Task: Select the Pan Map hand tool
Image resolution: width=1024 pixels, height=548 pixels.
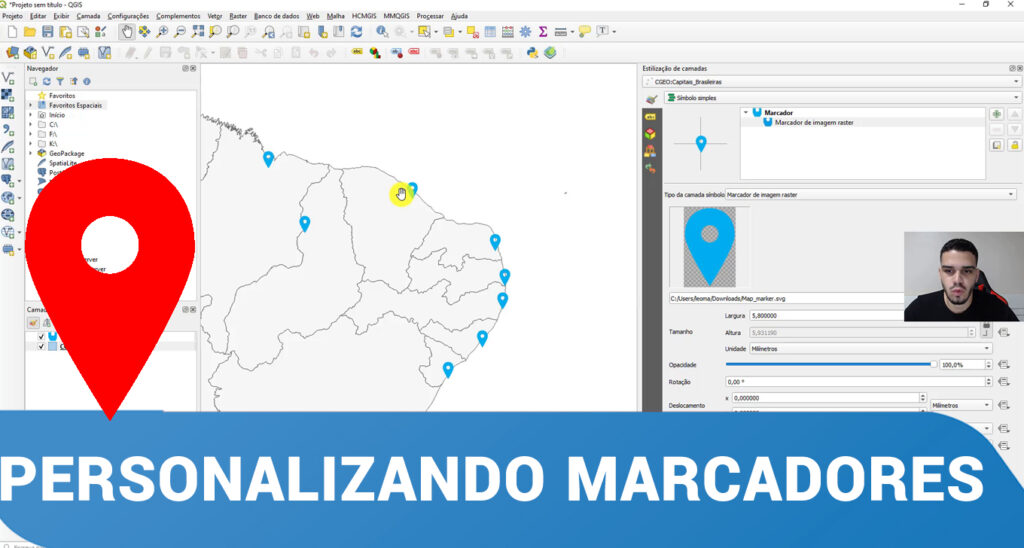Action: point(127,32)
